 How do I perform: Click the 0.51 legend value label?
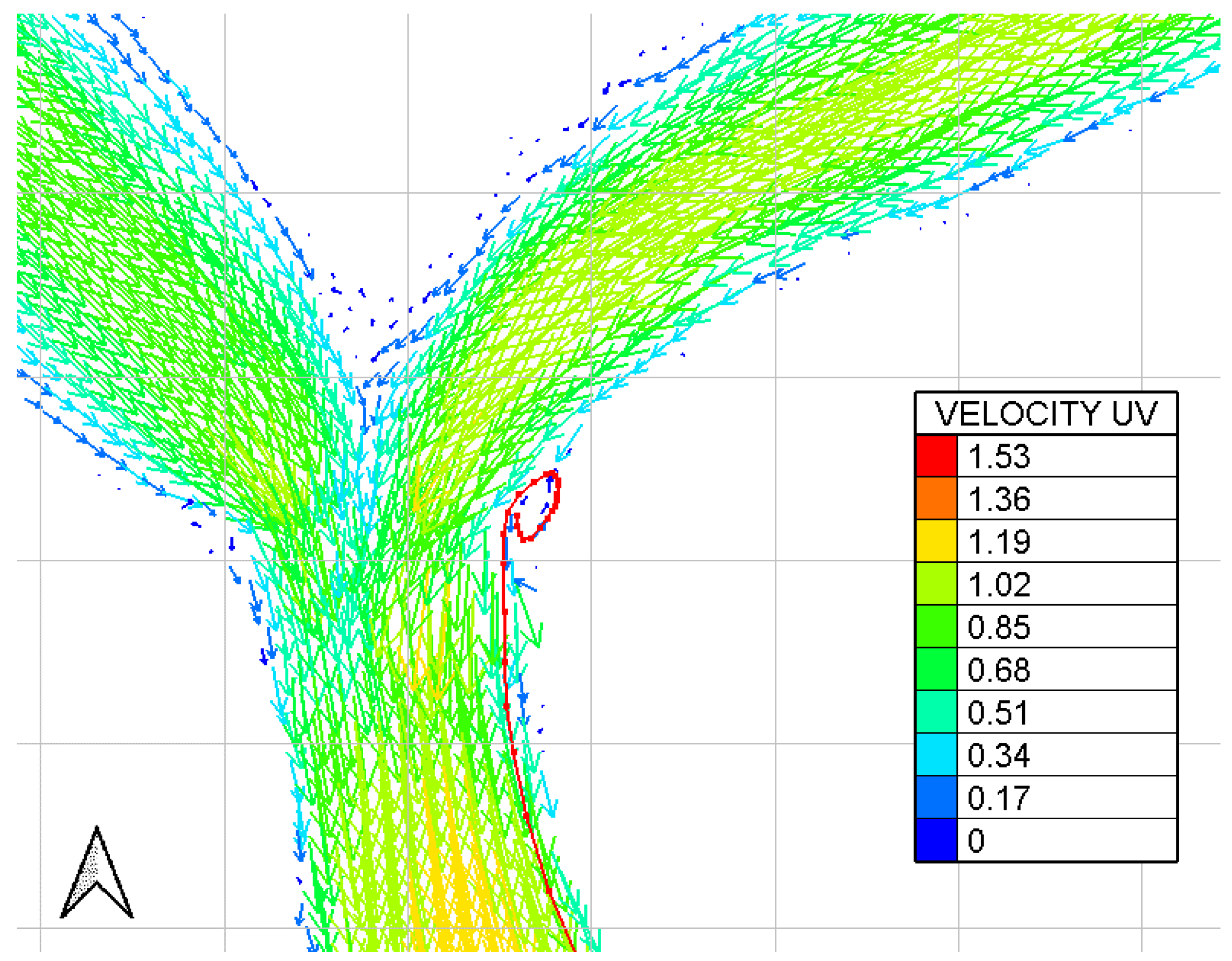coord(998,713)
